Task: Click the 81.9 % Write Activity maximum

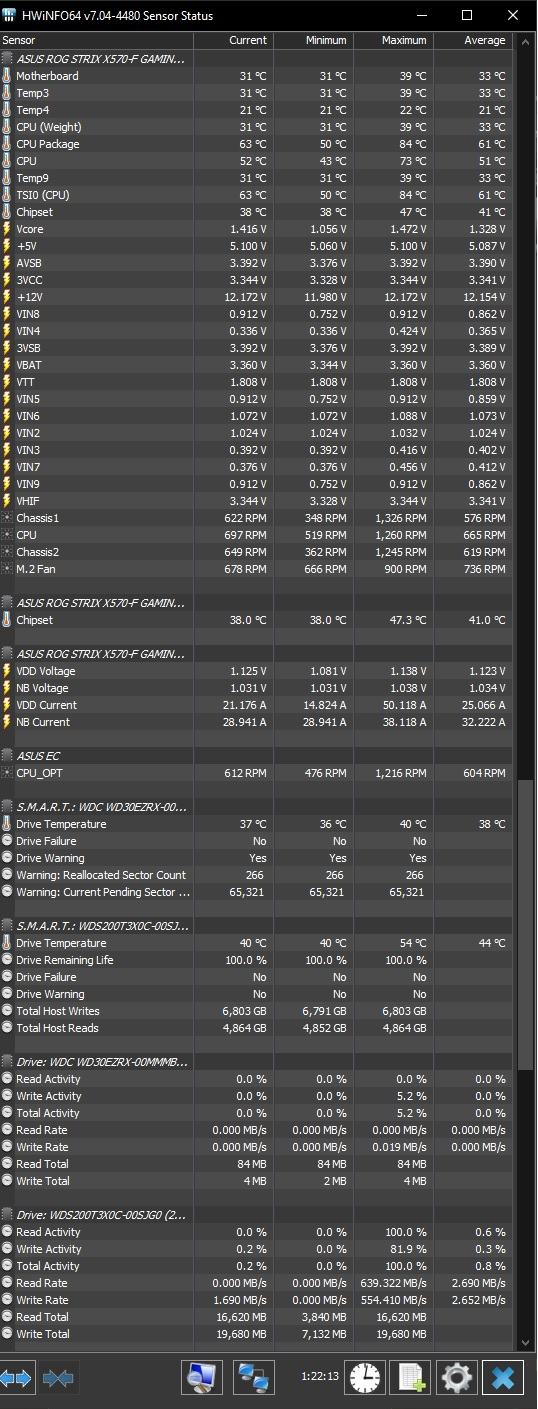Action: click(408, 1249)
